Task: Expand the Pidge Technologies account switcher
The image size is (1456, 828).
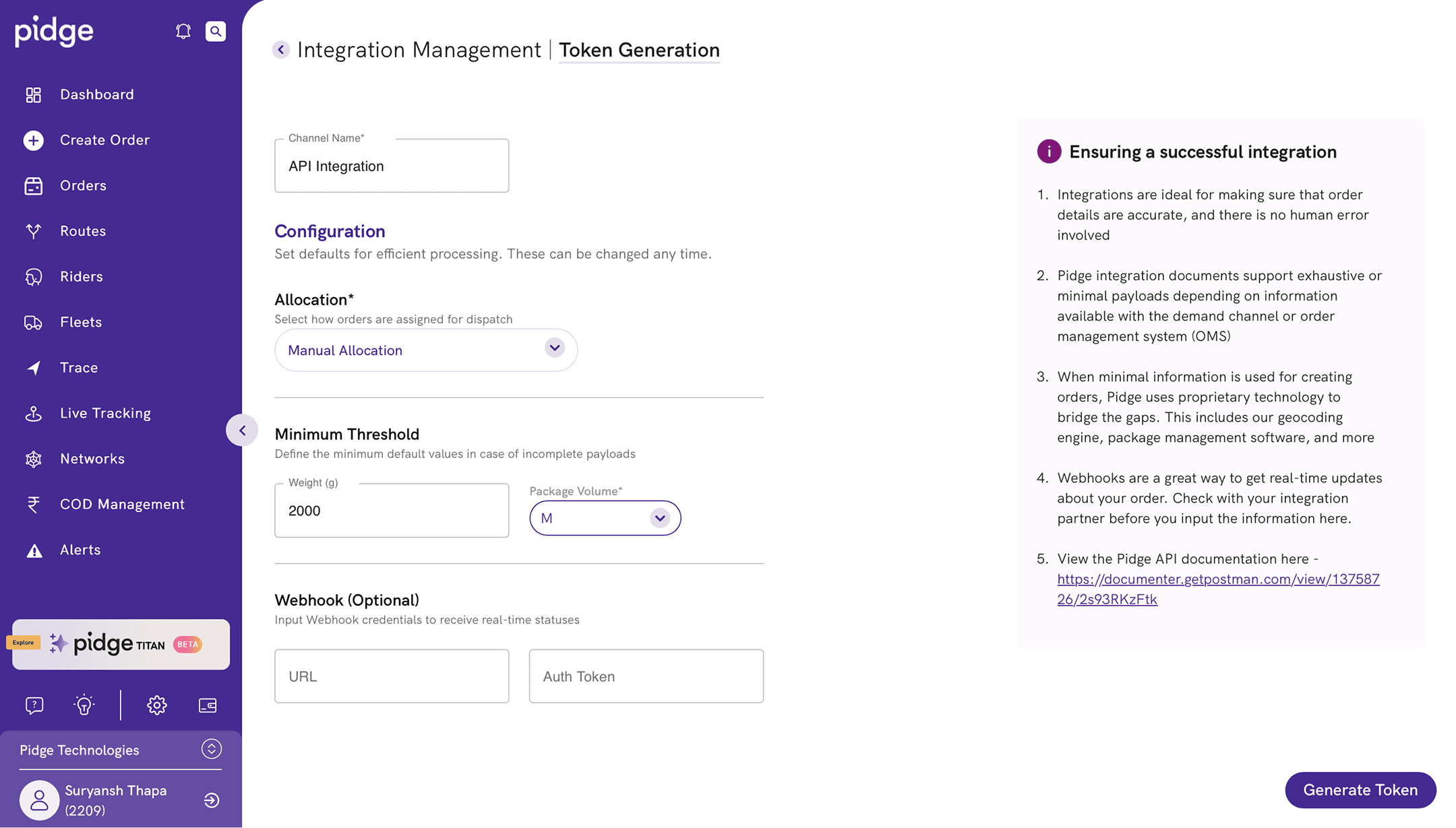Action: (x=212, y=749)
